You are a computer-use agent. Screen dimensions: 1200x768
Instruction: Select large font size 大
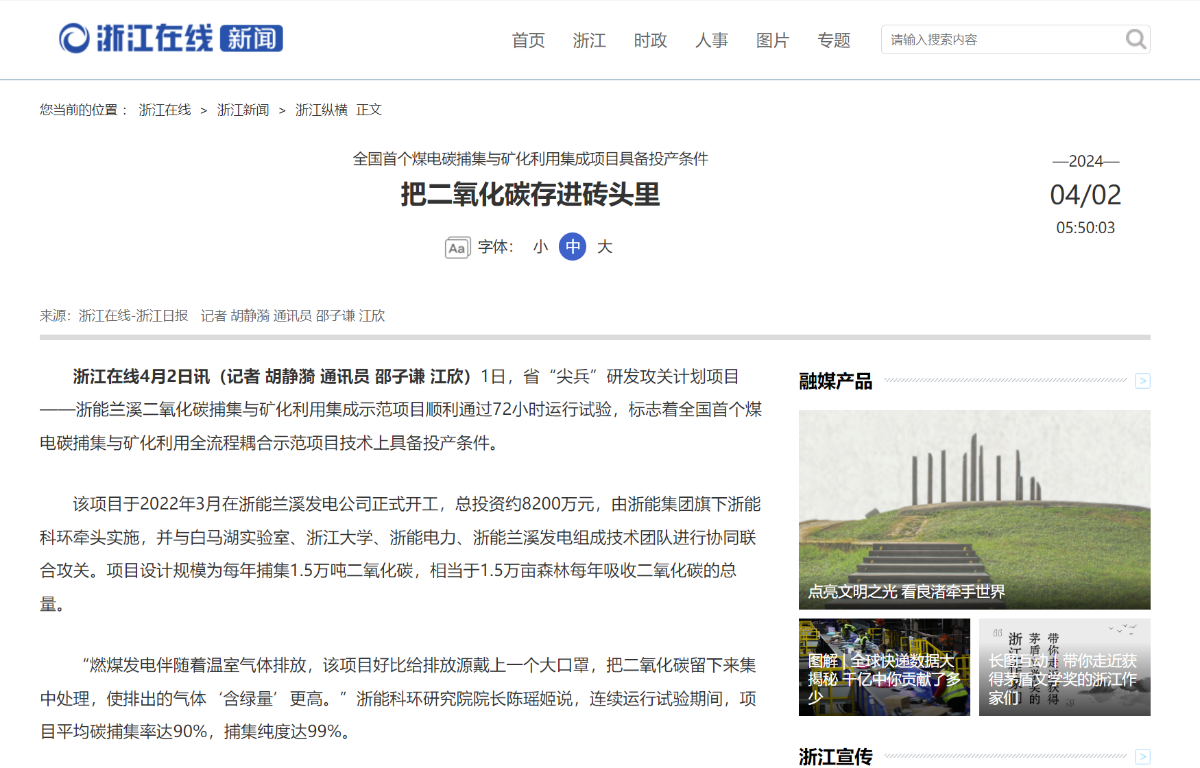(x=604, y=247)
